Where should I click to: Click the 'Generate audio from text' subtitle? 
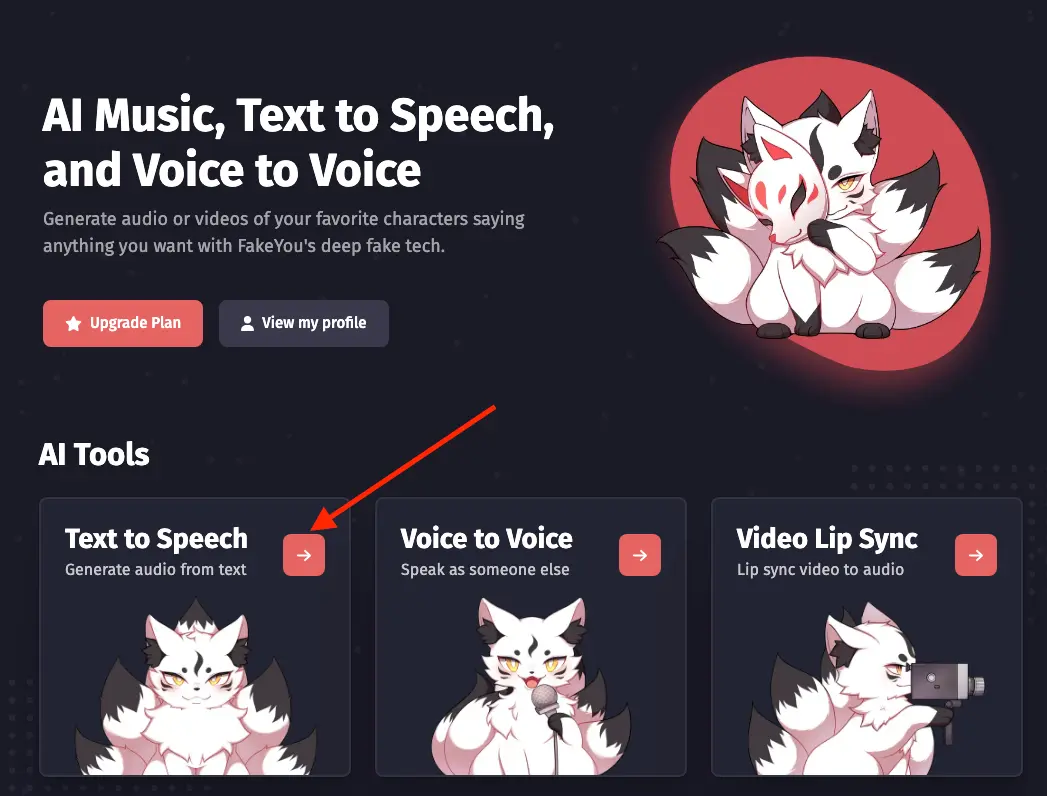(156, 570)
